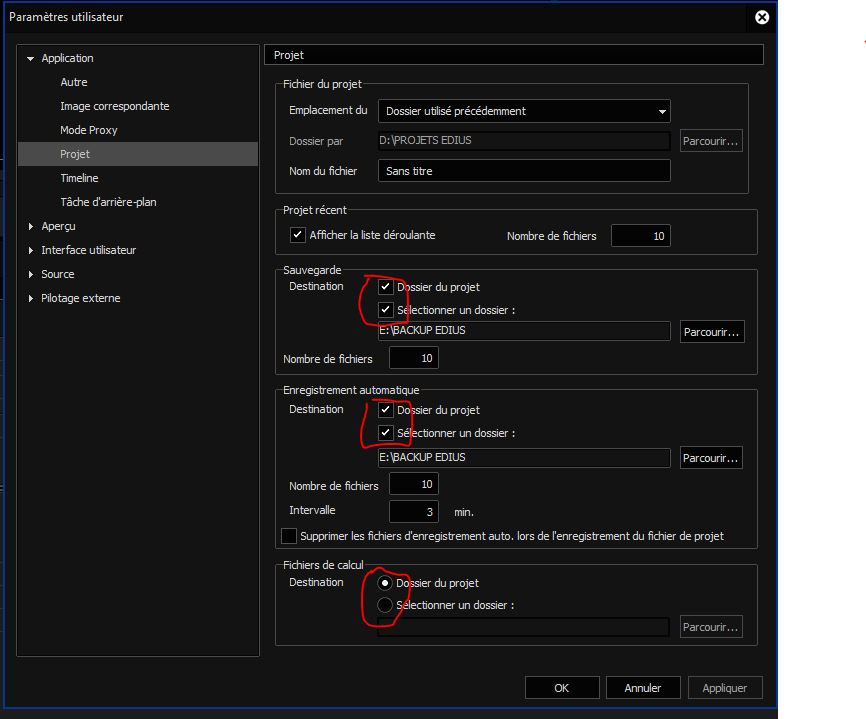The width and height of the screenshot is (866, 719).
Task: Browse for the Enregistrement automatique folder
Action: click(711, 458)
